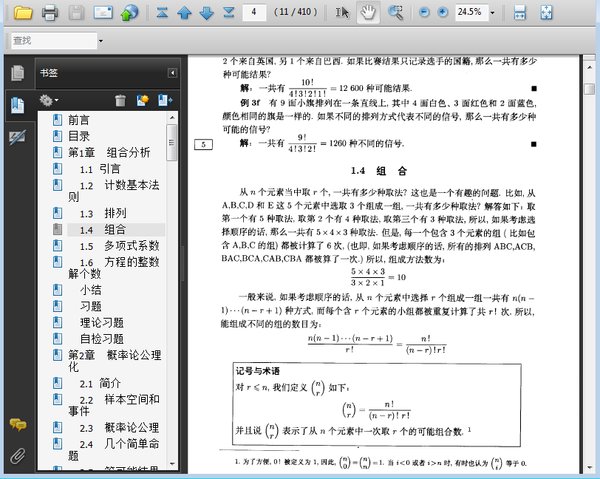Image resolution: width=600 pixels, height=479 pixels.
Task: Click the document scroll-down arrow
Action: tap(590, 468)
